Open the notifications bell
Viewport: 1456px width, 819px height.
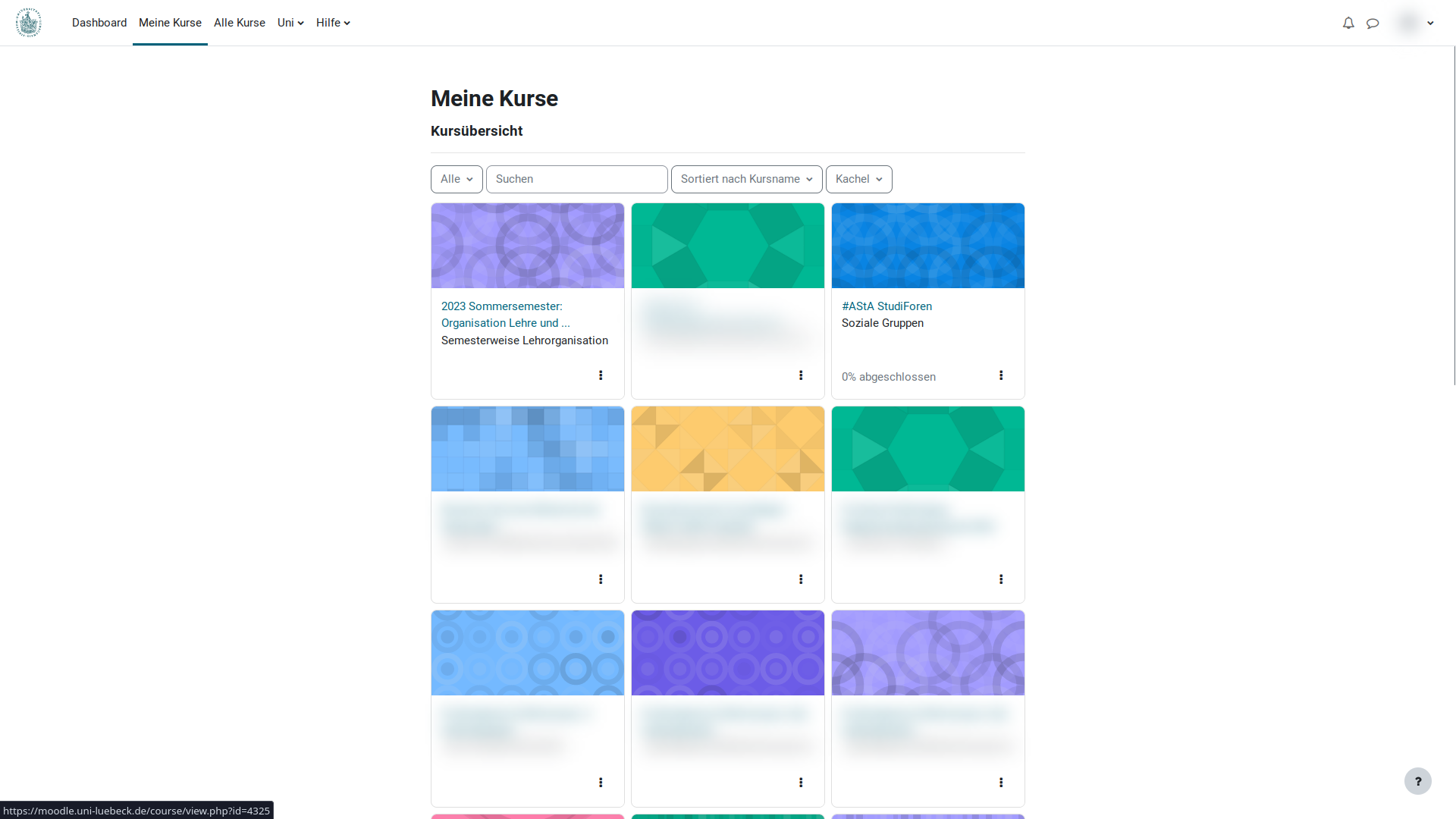tap(1348, 23)
